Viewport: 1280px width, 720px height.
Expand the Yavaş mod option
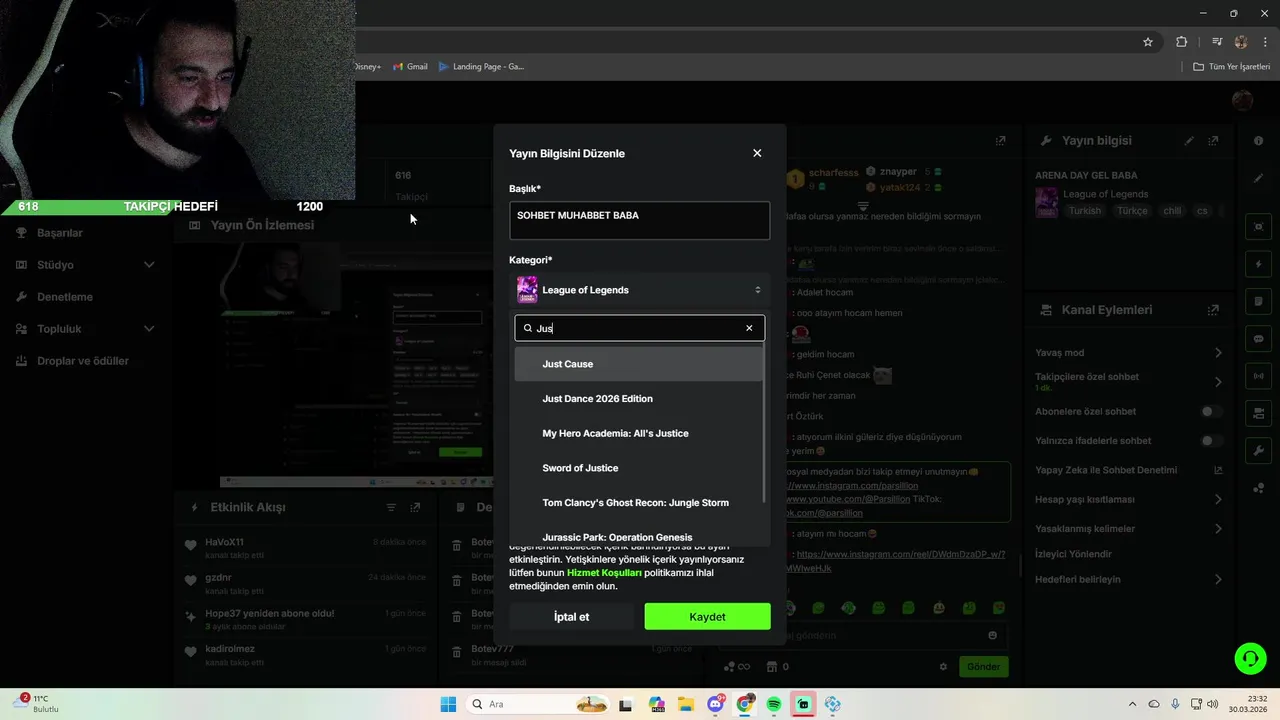[x=1128, y=353]
